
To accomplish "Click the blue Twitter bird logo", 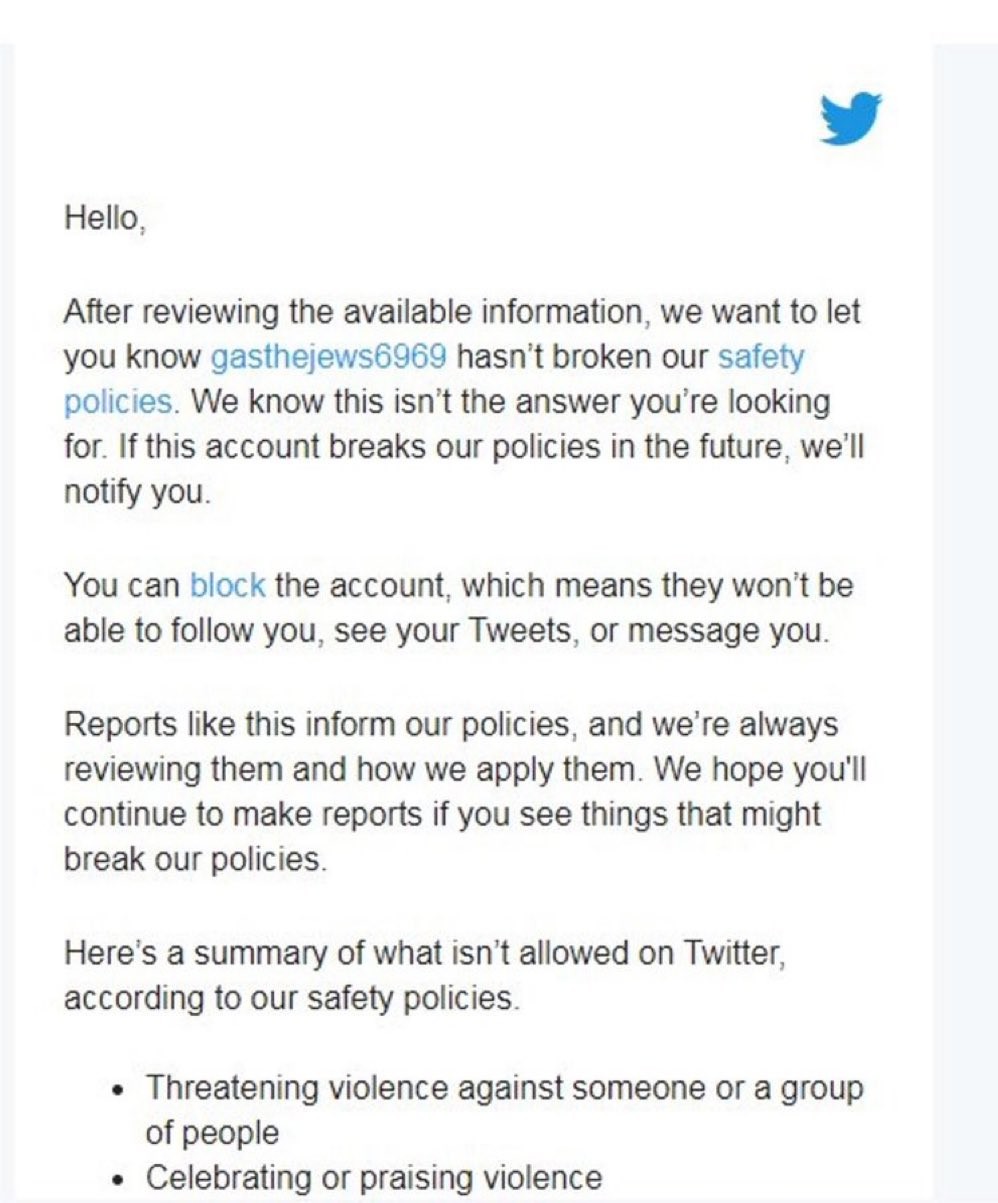I will 850,119.
